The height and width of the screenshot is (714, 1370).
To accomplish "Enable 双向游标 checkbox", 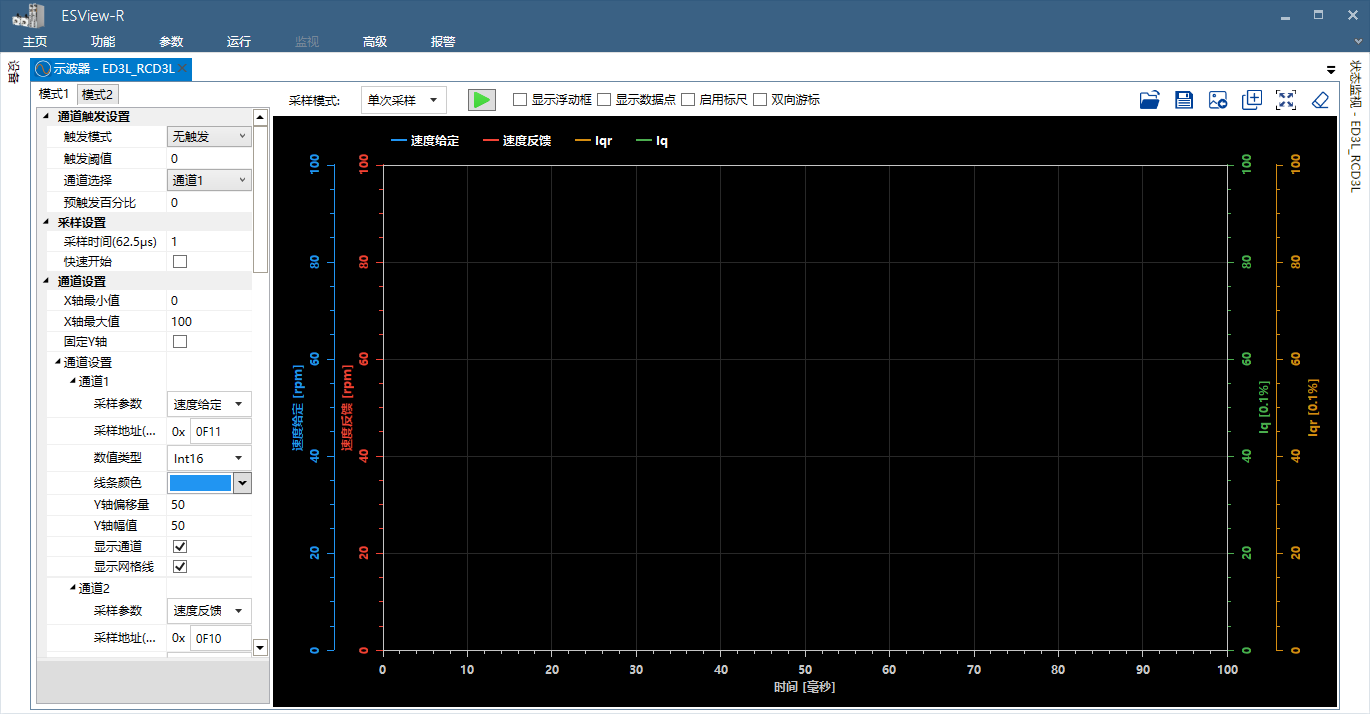I will (759, 100).
